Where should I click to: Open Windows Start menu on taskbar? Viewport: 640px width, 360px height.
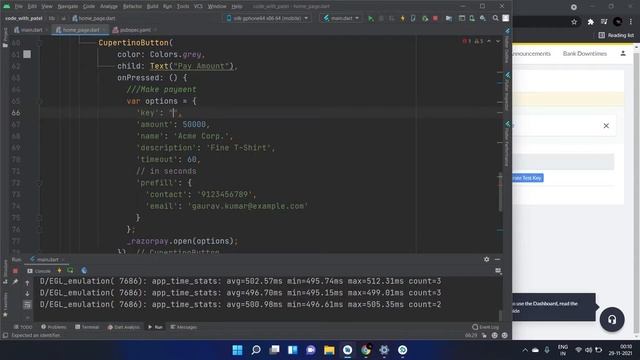(x=237, y=350)
